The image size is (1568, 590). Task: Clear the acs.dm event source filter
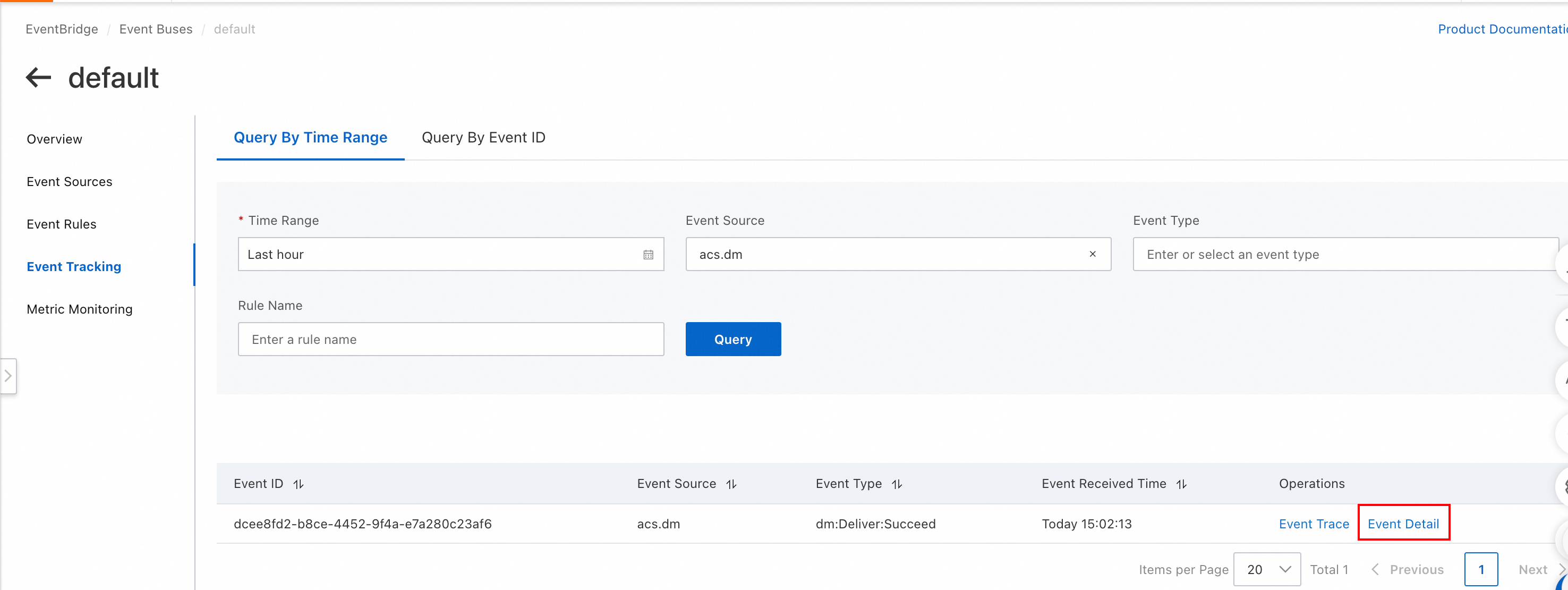(x=1092, y=255)
